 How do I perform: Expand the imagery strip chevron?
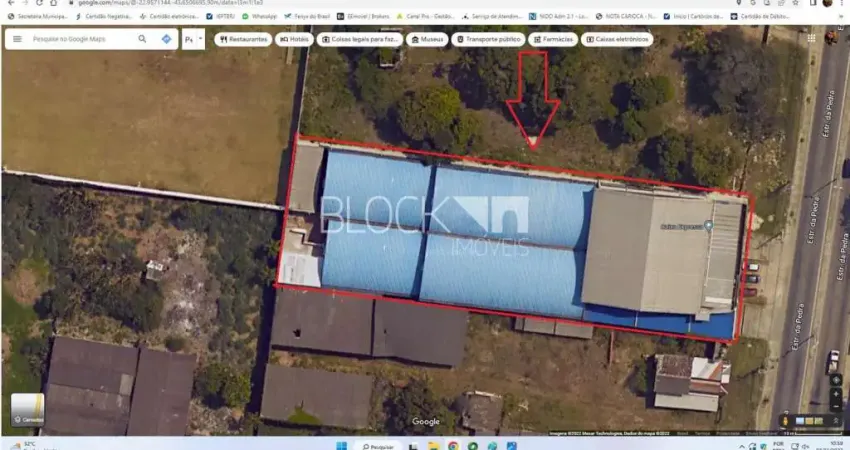coord(835,421)
